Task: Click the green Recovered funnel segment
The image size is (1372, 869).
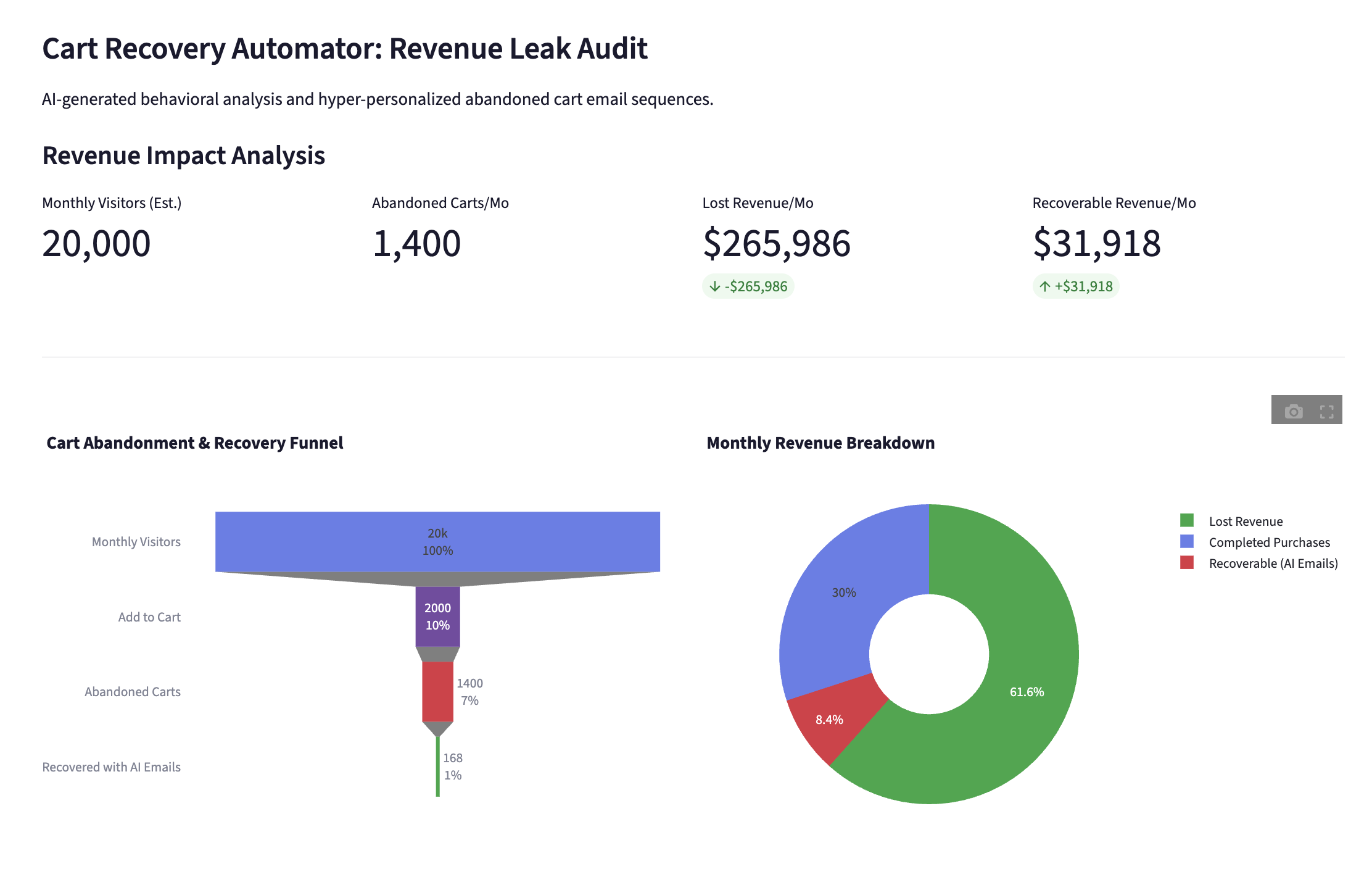Action: click(x=437, y=767)
